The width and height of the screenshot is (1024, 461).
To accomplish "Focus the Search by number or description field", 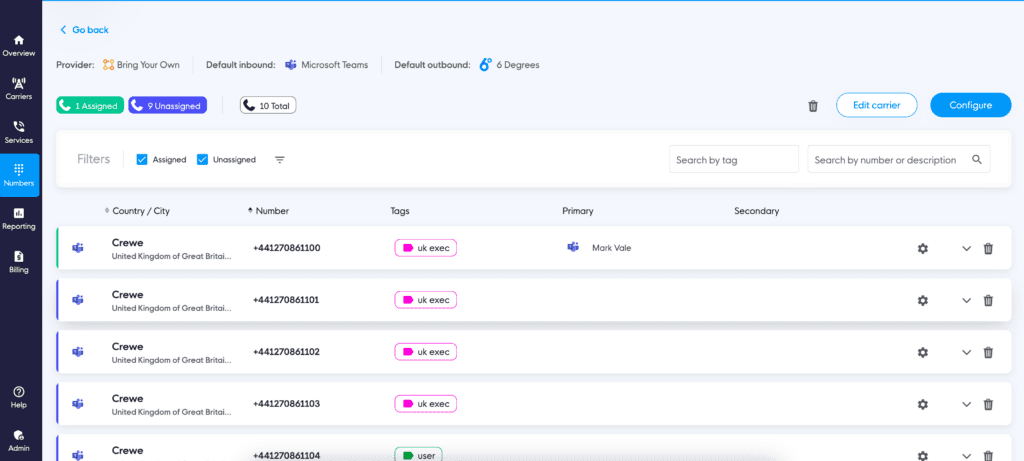I will click(899, 159).
